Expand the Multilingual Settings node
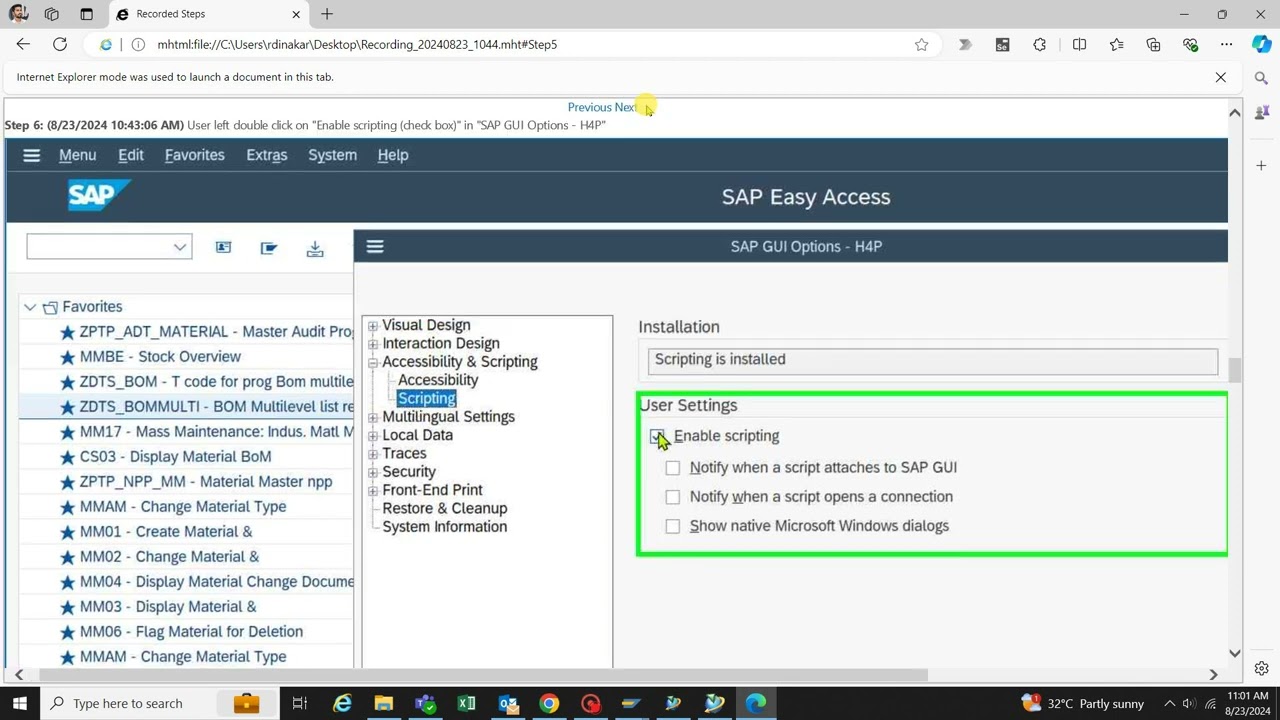This screenshot has width=1280, height=720. click(x=373, y=417)
